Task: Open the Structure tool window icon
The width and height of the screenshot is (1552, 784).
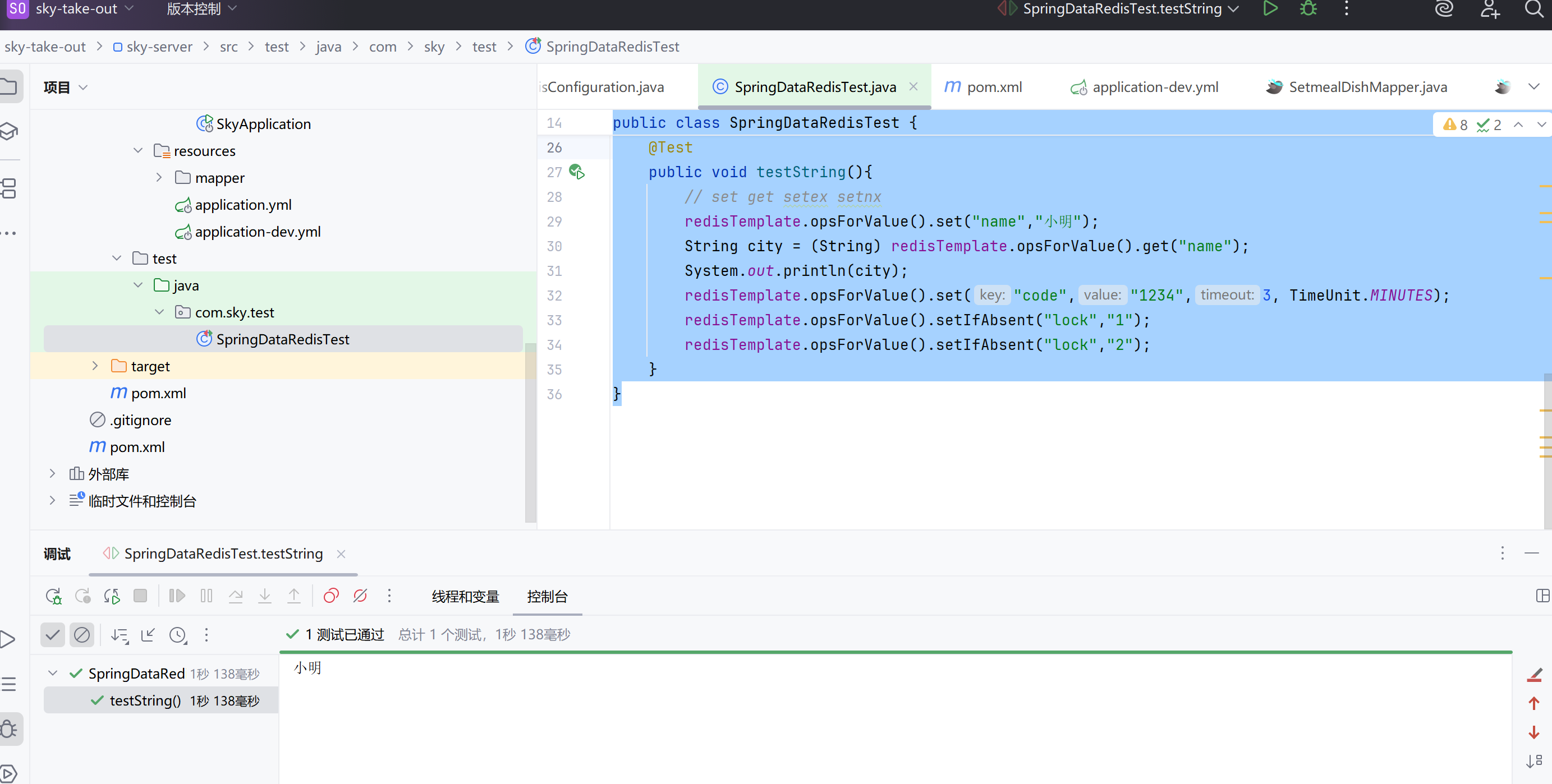Action: (9, 188)
